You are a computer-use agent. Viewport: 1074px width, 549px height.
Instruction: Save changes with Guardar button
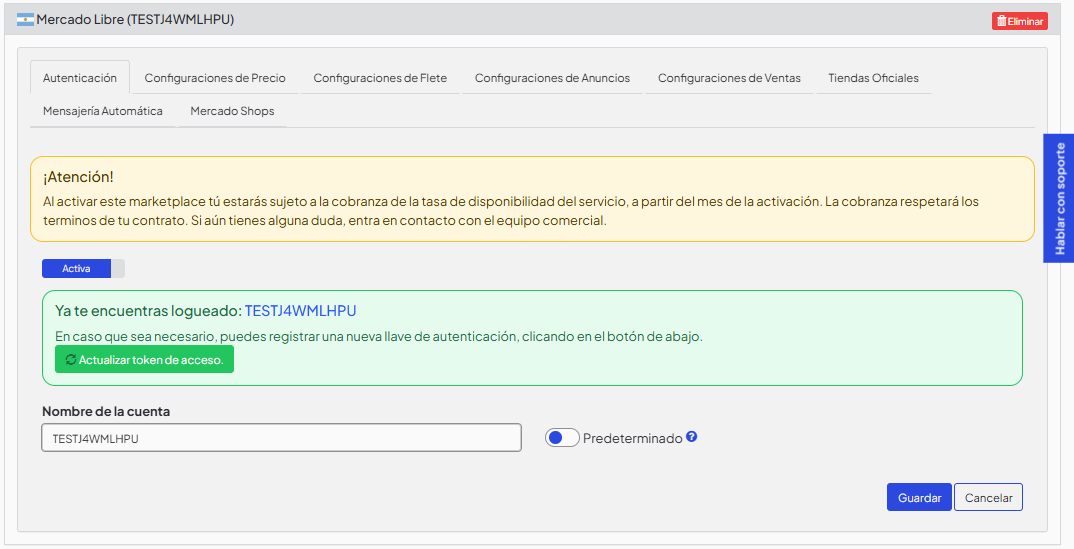(919, 498)
